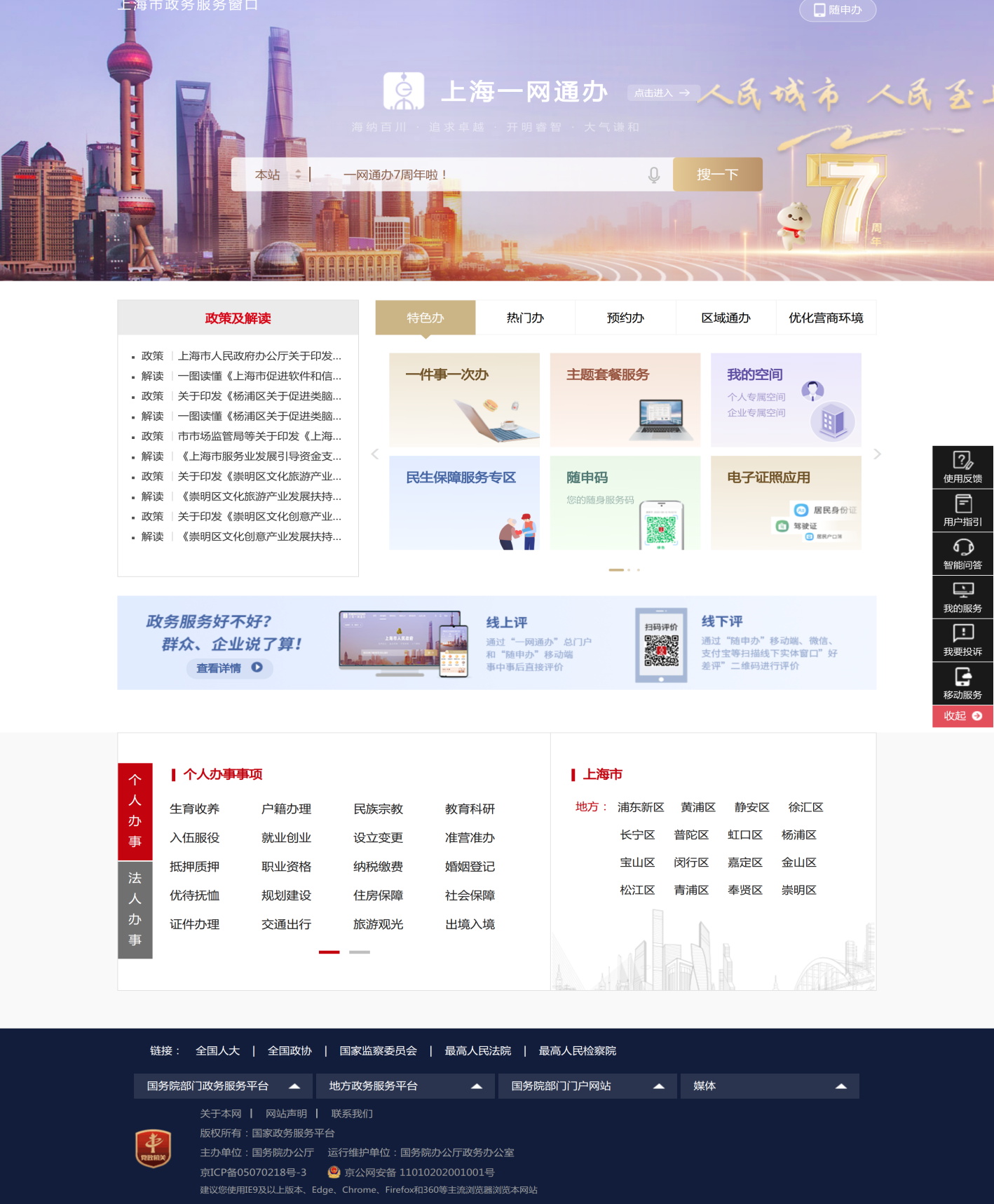The width and height of the screenshot is (994, 1204).
Task: Collapse the side toolbar with 收起
Action: pyautogui.click(x=962, y=716)
